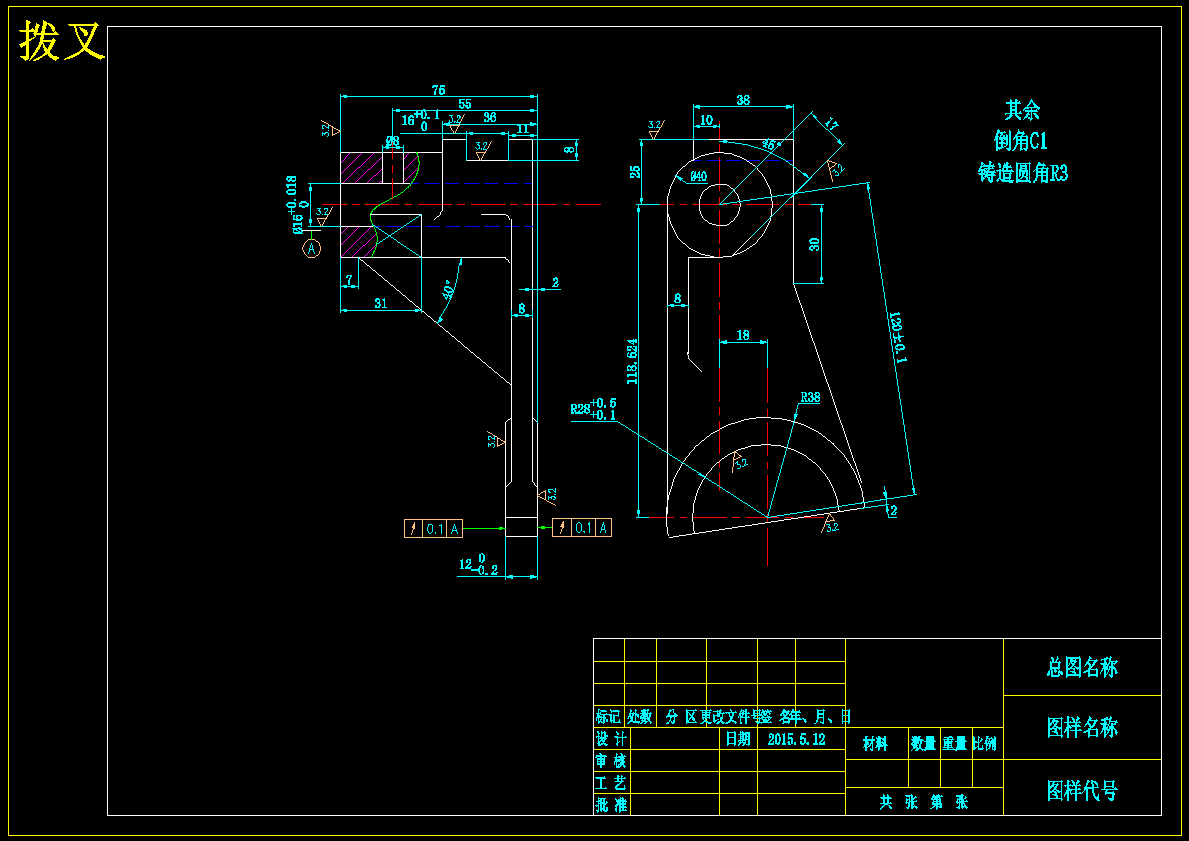Screen dimensions: 1189x841
Task: Click the overall length dimension "75"
Action: click(x=438, y=90)
